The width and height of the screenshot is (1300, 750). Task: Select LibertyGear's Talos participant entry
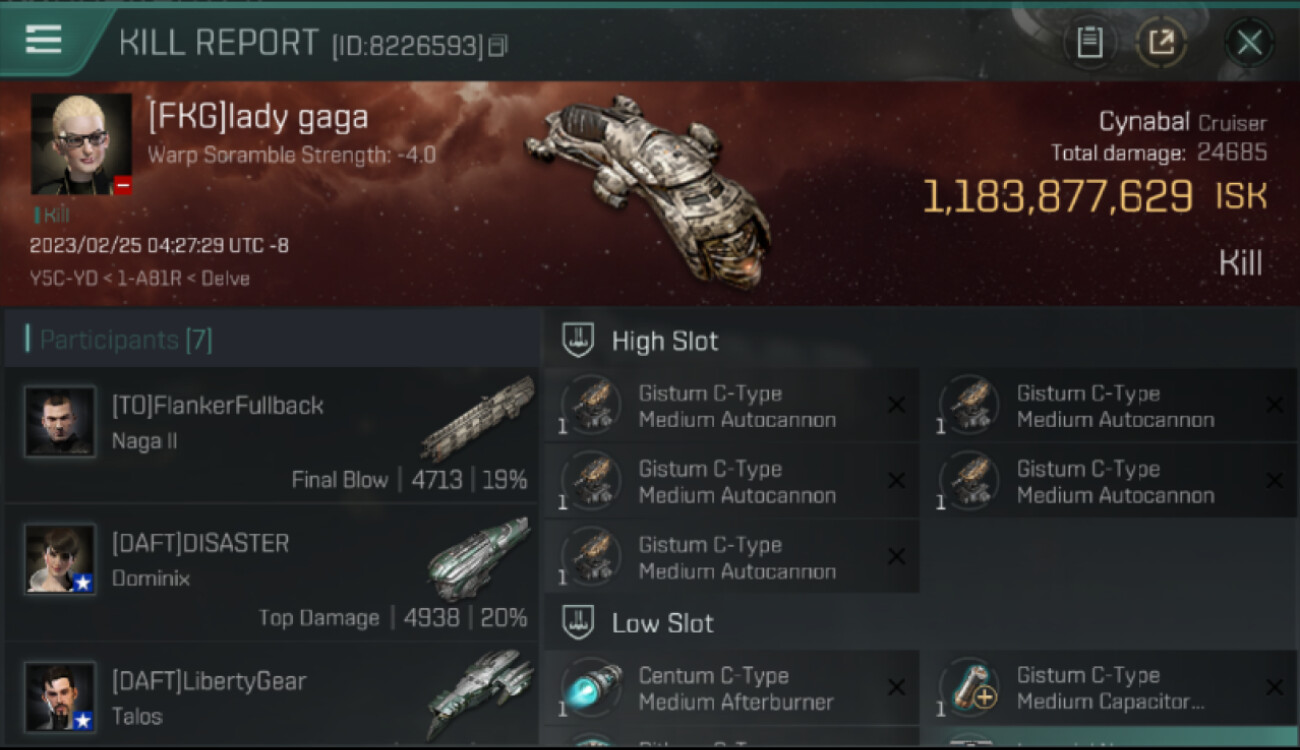pyautogui.click(x=272, y=696)
